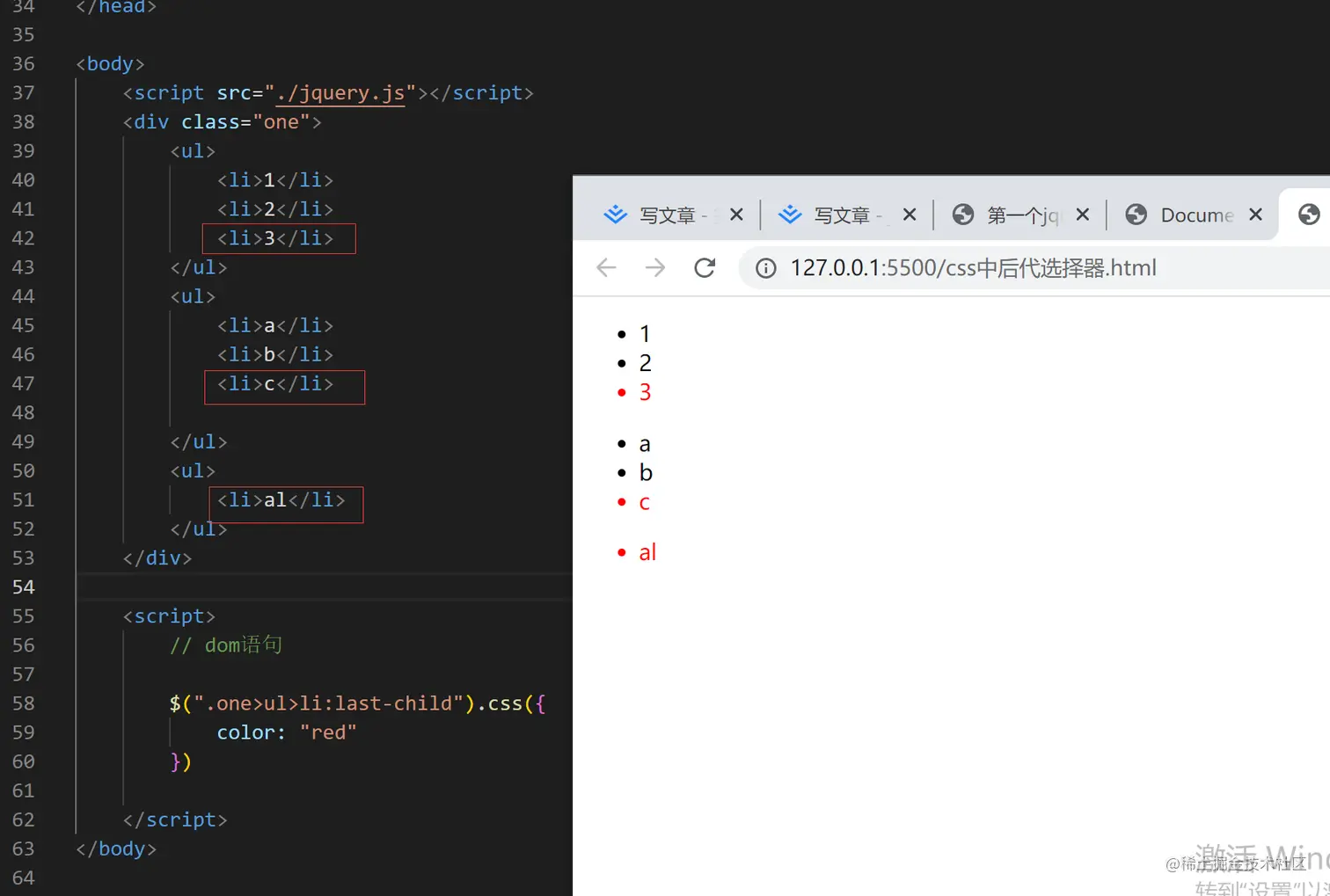Click red list item "3" on the page

(645, 392)
